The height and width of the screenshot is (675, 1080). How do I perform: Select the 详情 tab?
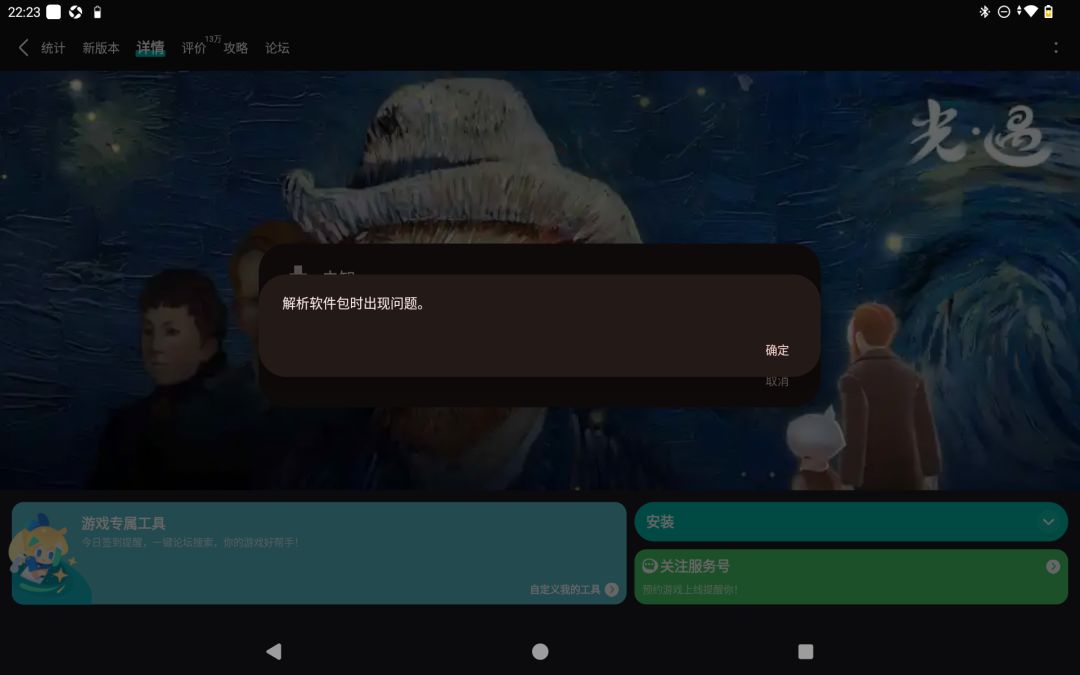click(x=150, y=48)
